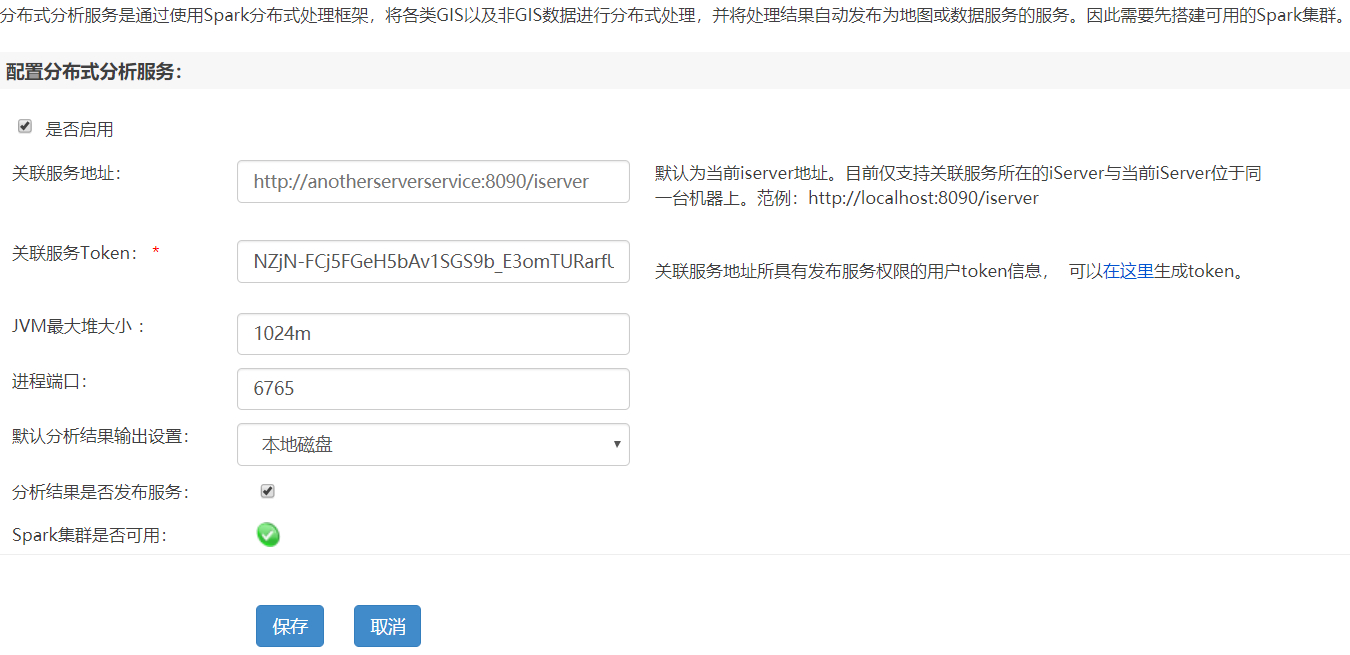The height and width of the screenshot is (655, 1350).
Task: Click the 默认分析结果输出设置 label
Action: (100, 436)
